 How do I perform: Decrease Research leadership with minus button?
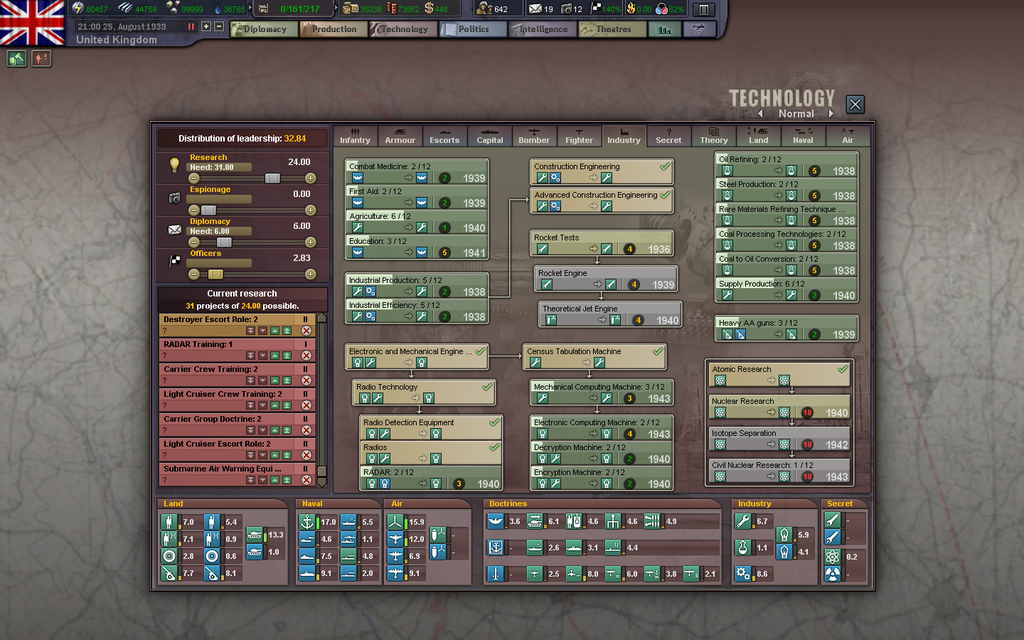pyautogui.click(x=194, y=178)
